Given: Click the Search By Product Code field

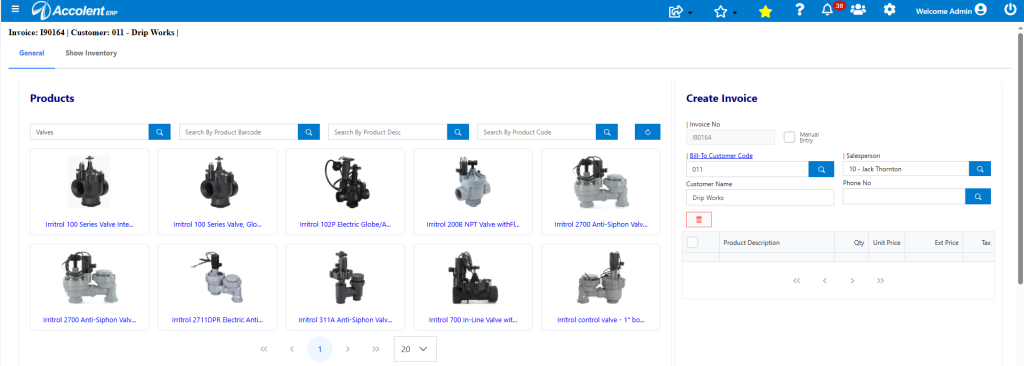Looking at the screenshot, I should 536,132.
